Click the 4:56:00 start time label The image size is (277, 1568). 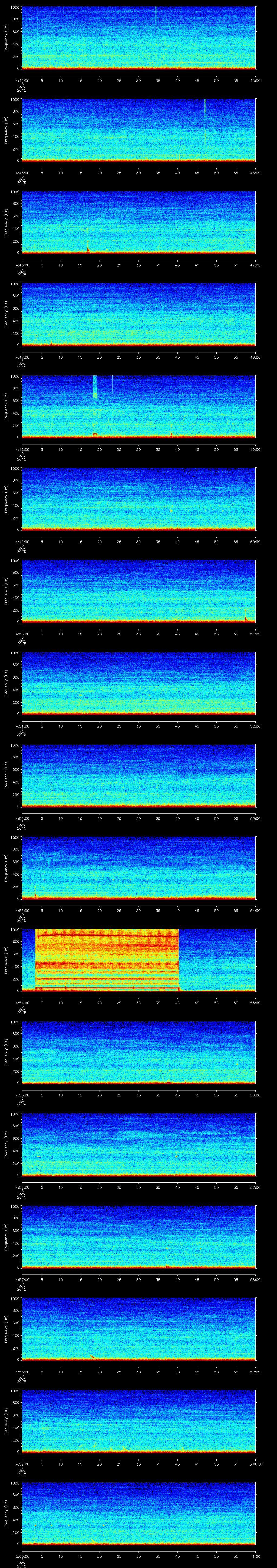click(22, 1187)
